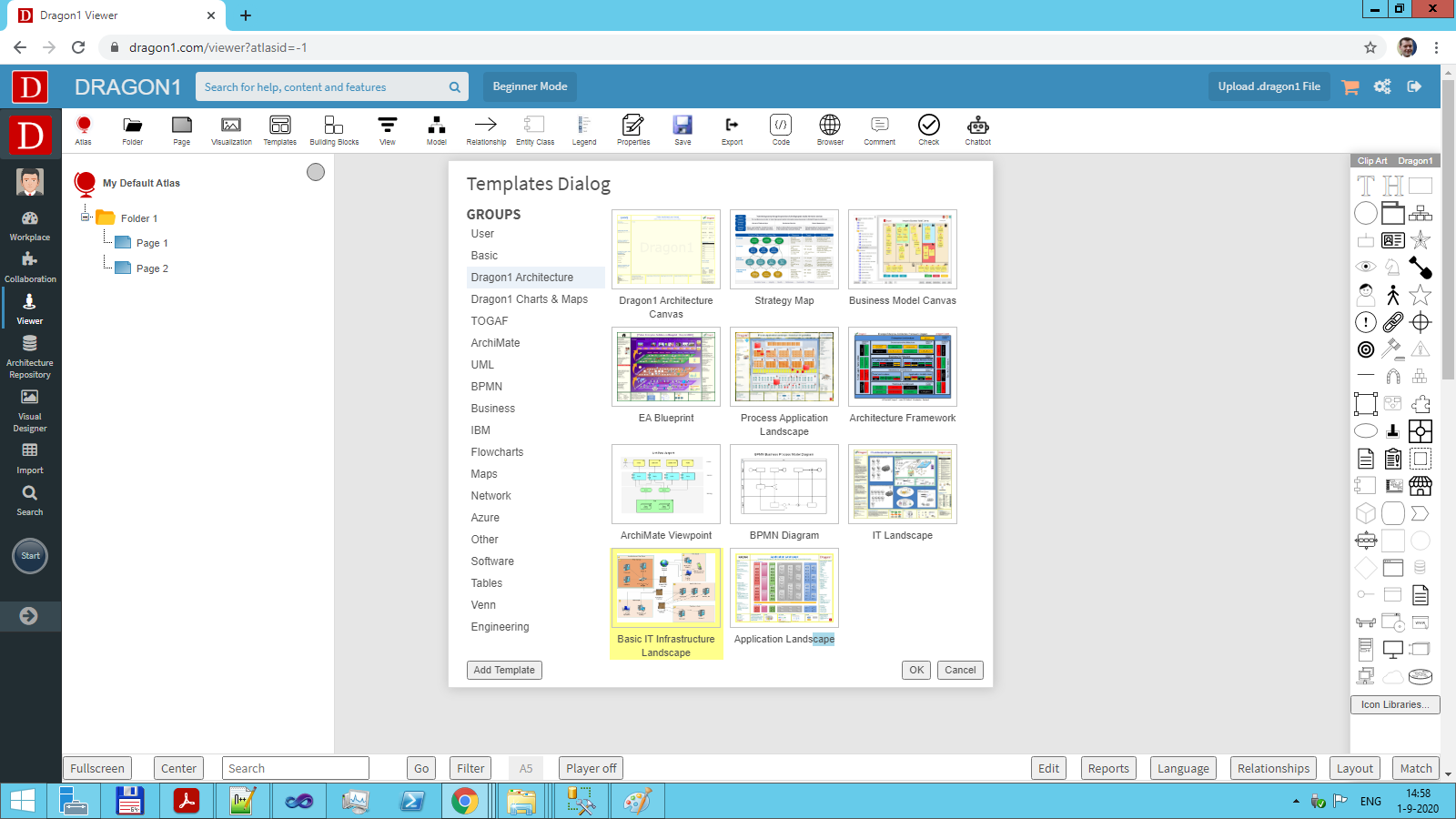Open Collaboration in left sidebar
The width and height of the screenshot is (1456, 819).
tap(30, 268)
